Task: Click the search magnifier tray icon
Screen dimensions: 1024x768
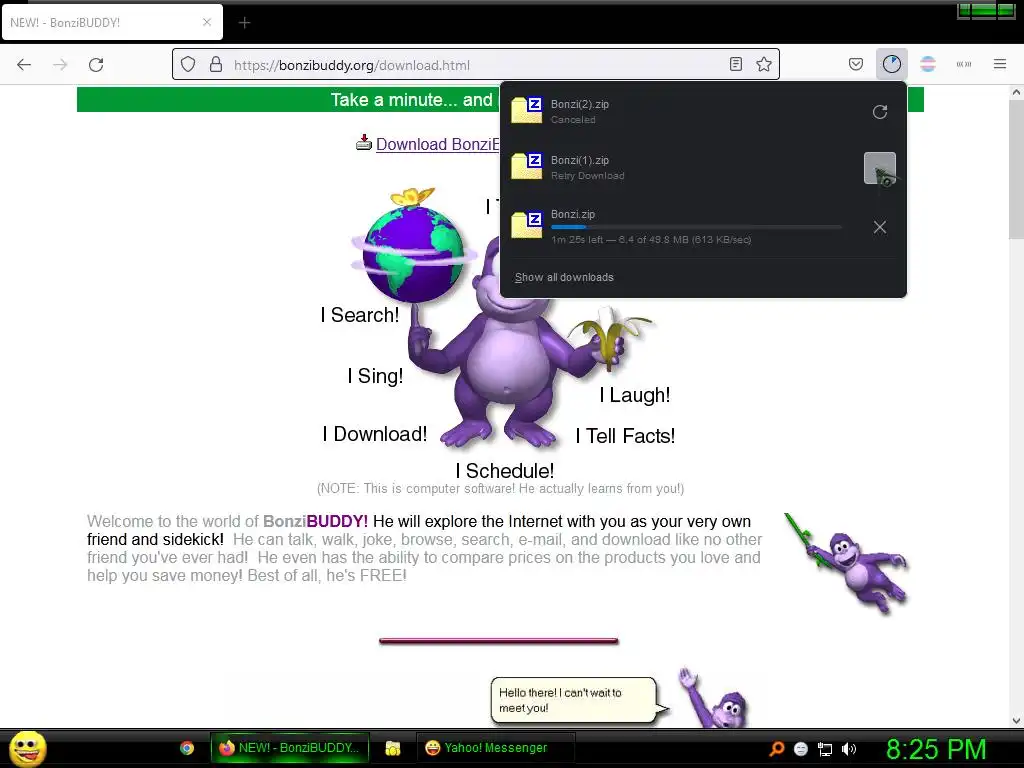Action: [x=776, y=748]
